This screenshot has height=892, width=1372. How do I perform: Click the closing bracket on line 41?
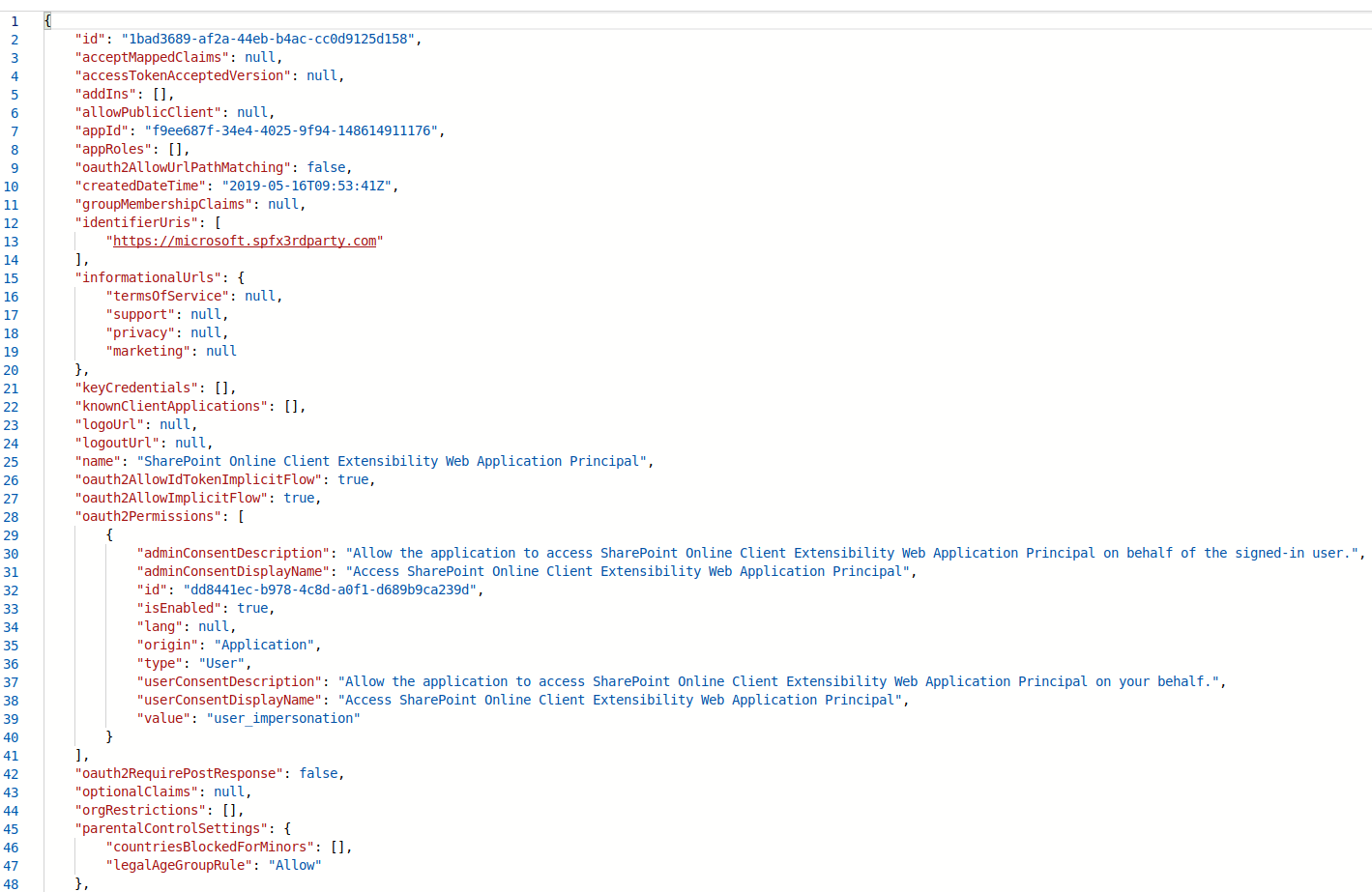78,755
